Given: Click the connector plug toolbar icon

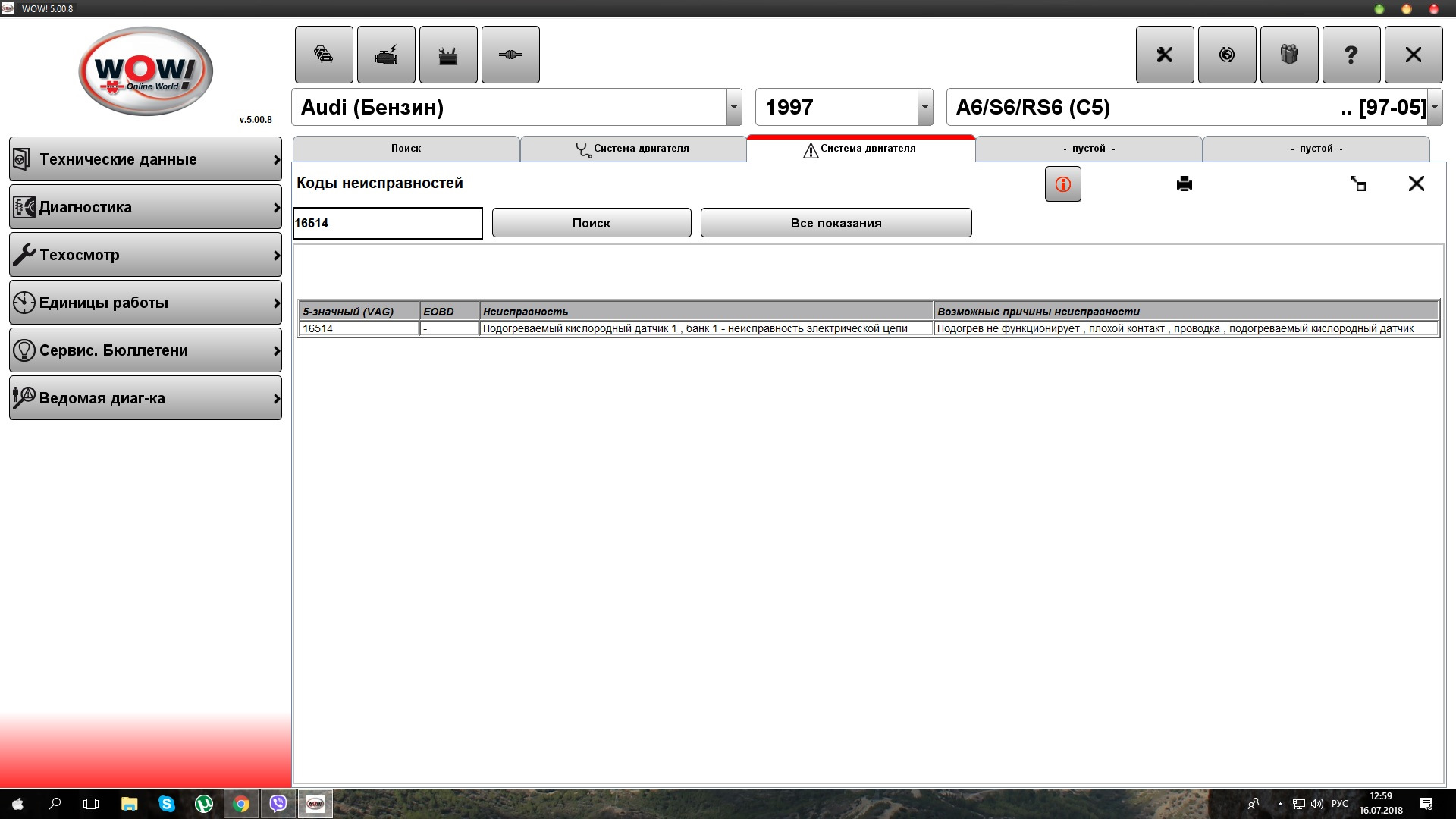Looking at the screenshot, I should [x=510, y=55].
